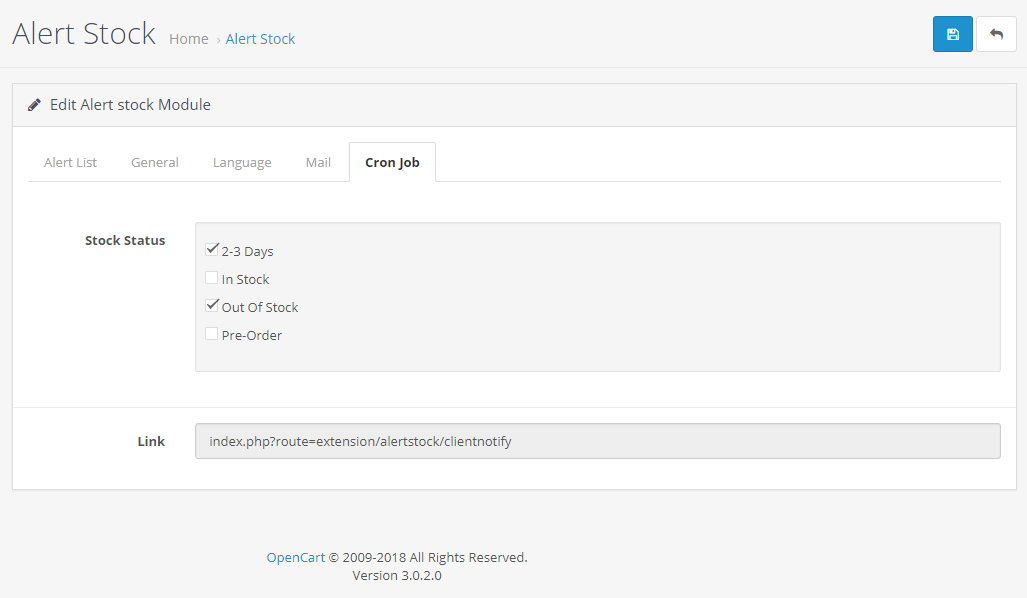This screenshot has height=598, width=1027.
Task: Click the bold Link field label
Action: [x=151, y=441]
